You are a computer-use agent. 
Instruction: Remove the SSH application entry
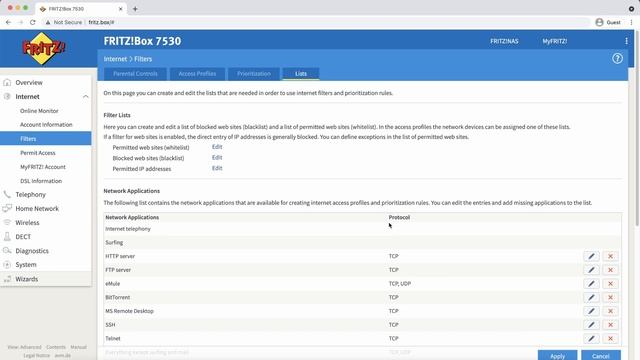click(x=610, y=325)
